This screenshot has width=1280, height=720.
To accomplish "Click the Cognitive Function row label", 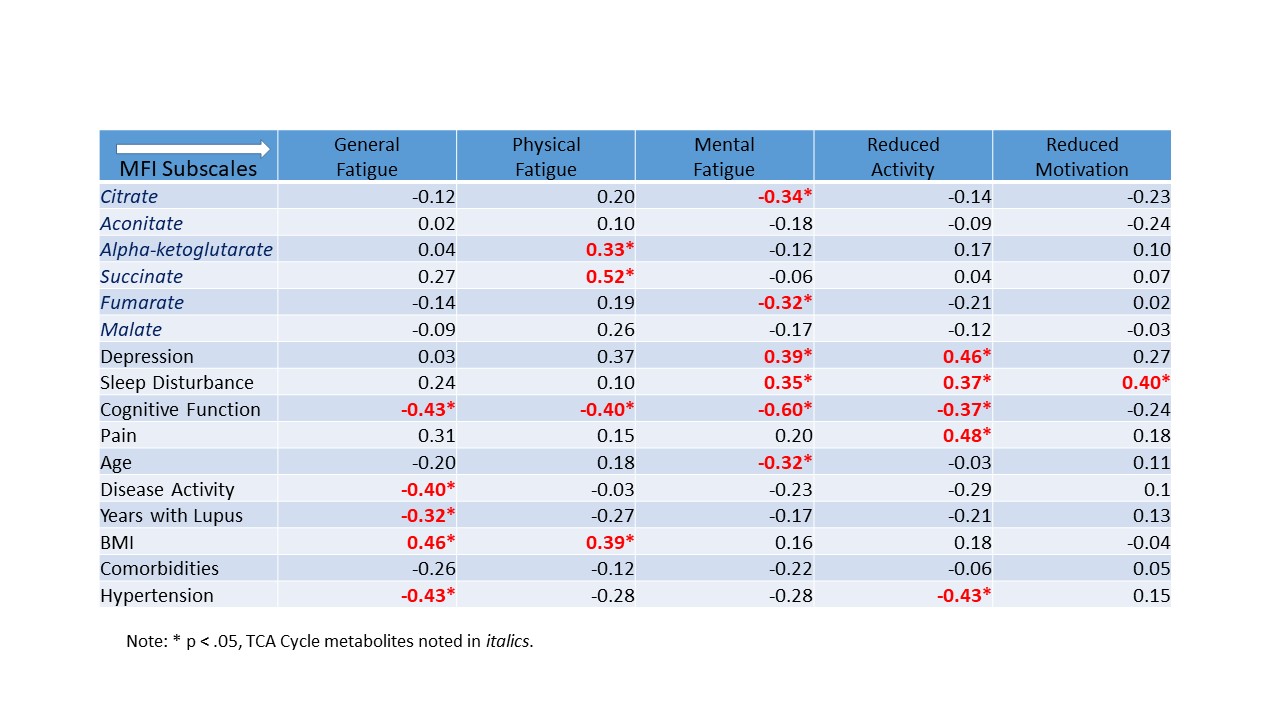I will point(180,410).
